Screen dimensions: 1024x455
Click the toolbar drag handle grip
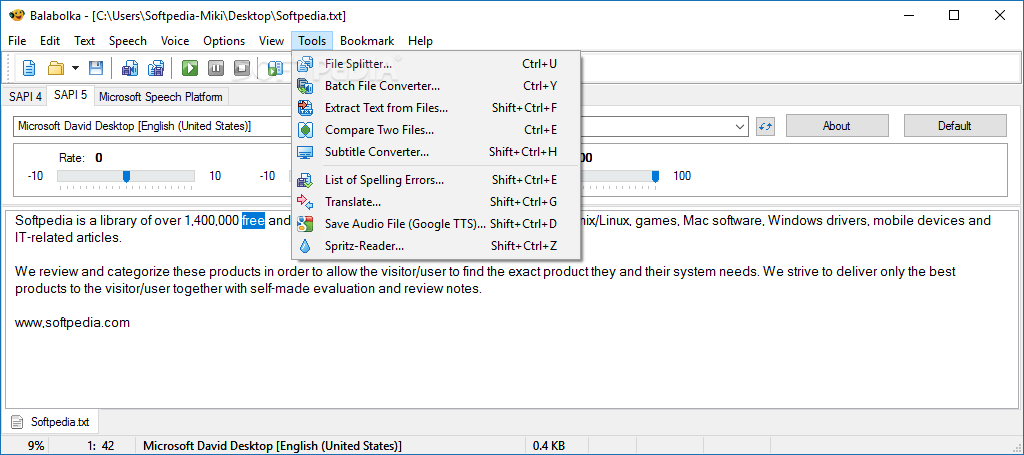tap(9, 67)
